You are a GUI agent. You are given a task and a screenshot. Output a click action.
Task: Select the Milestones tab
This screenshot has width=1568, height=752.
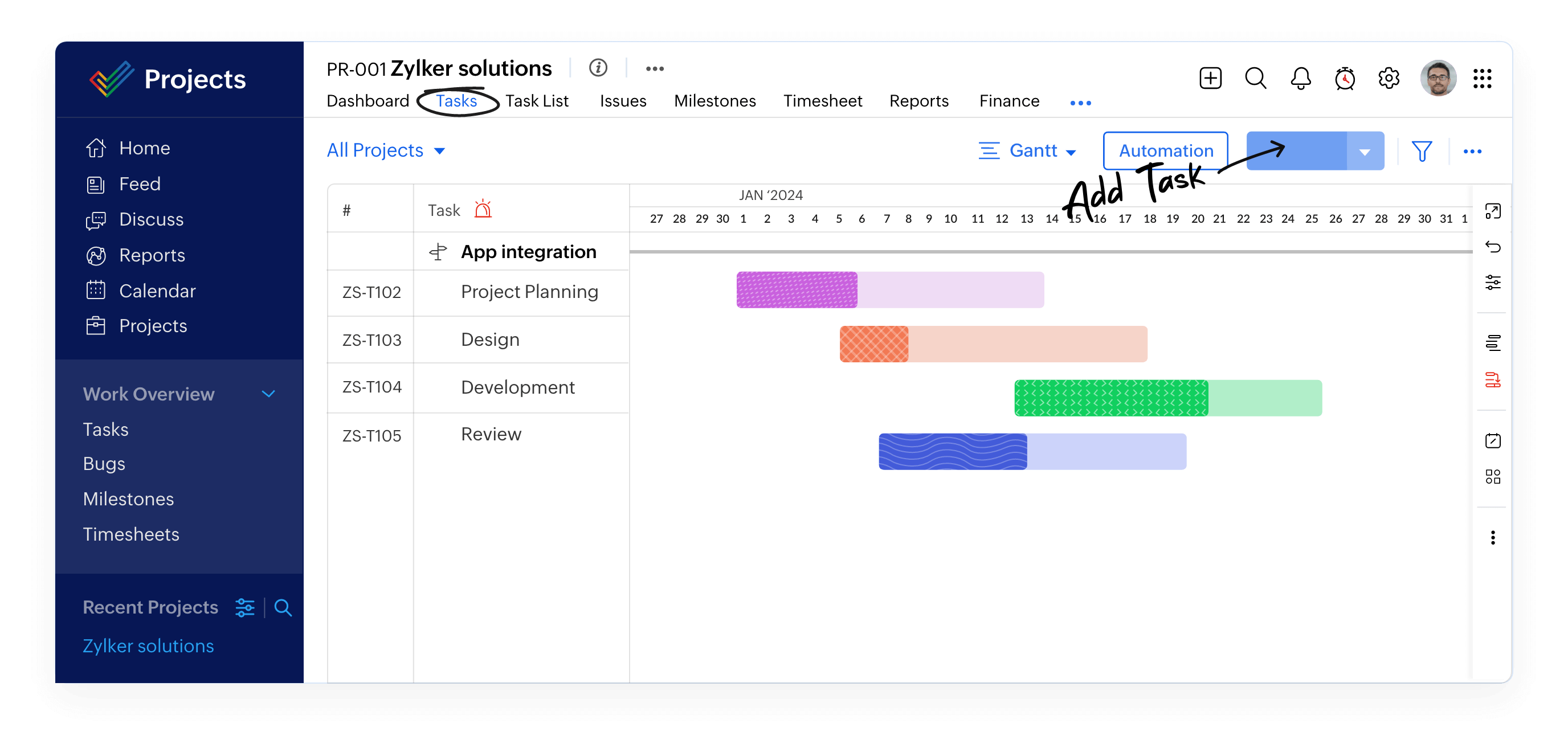[x=715, y=100]
